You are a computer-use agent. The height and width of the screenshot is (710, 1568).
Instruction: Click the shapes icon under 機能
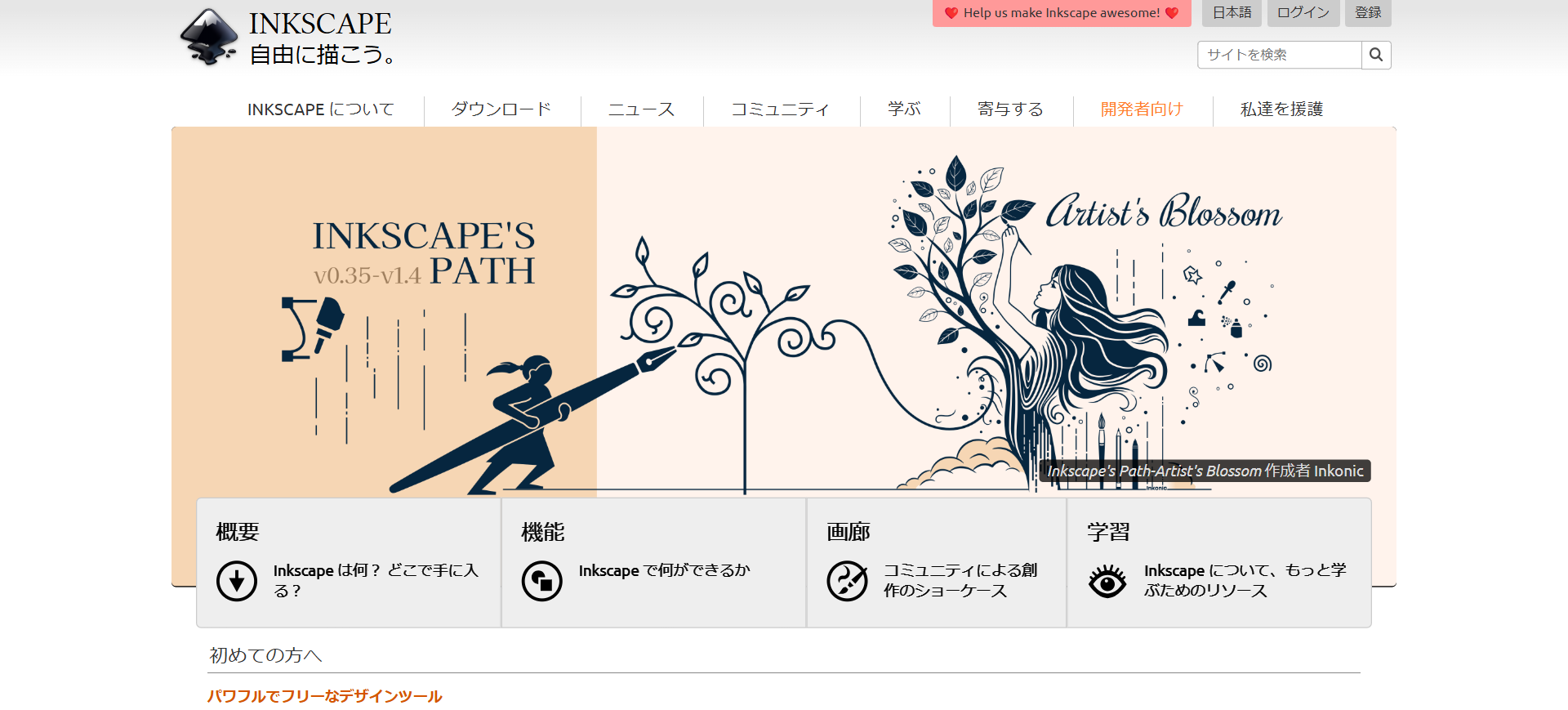tap(542, 581)
